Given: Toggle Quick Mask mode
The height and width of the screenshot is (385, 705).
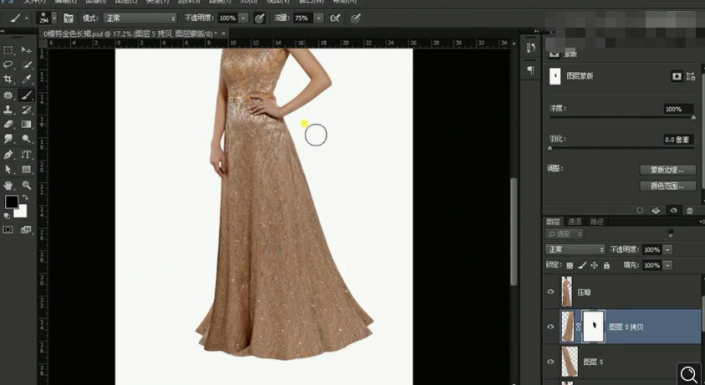Looking at the screenshot, I should click(x=8, y=230).
